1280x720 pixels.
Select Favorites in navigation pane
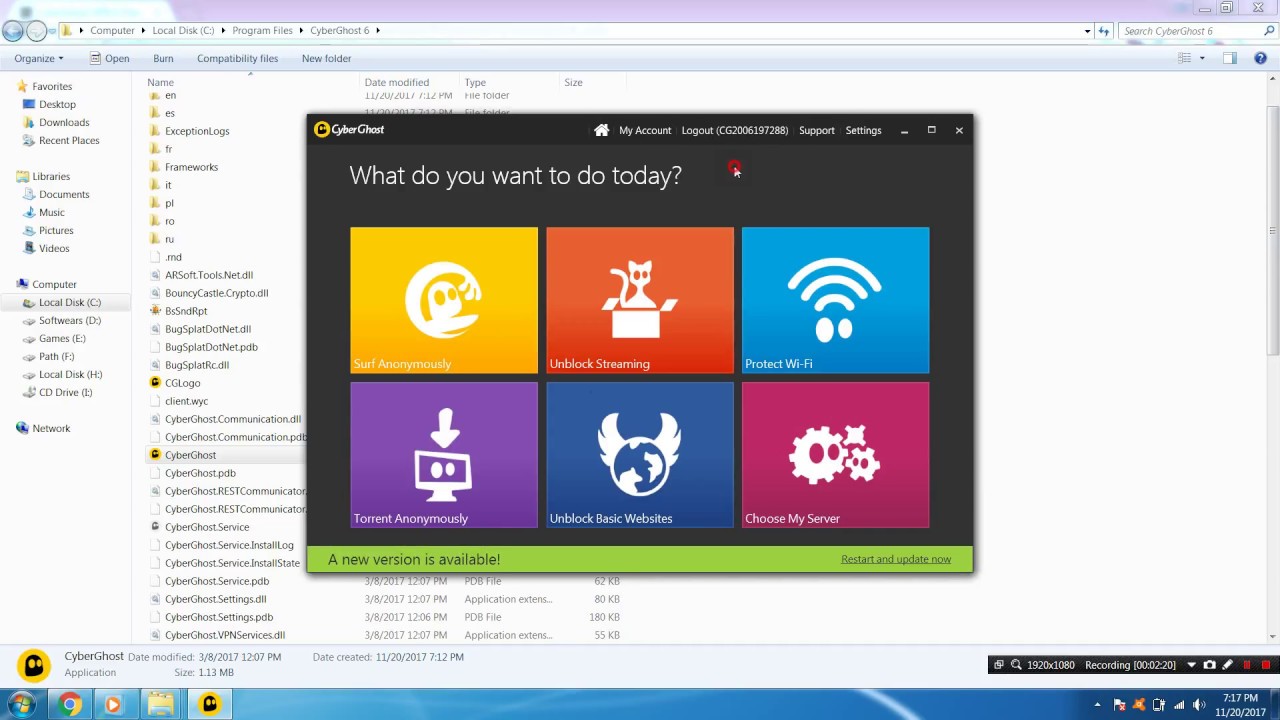click(x=43, y=86)
